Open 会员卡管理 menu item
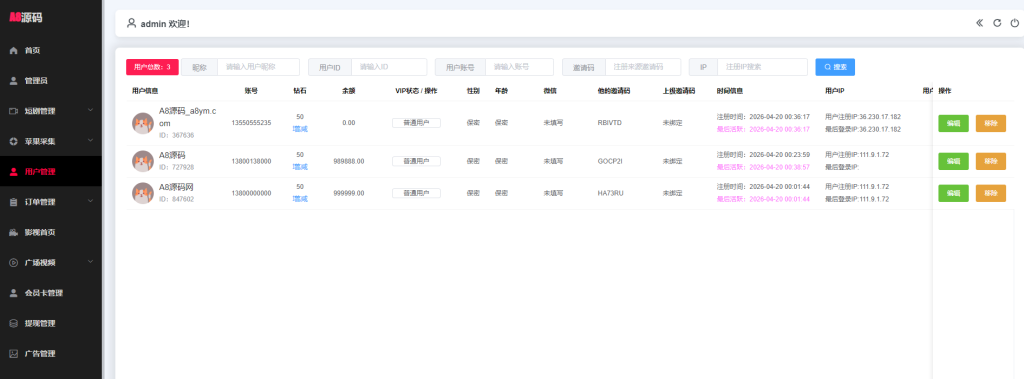The width and height of the screenshot is (1024, 379). [x=51, y=293]
